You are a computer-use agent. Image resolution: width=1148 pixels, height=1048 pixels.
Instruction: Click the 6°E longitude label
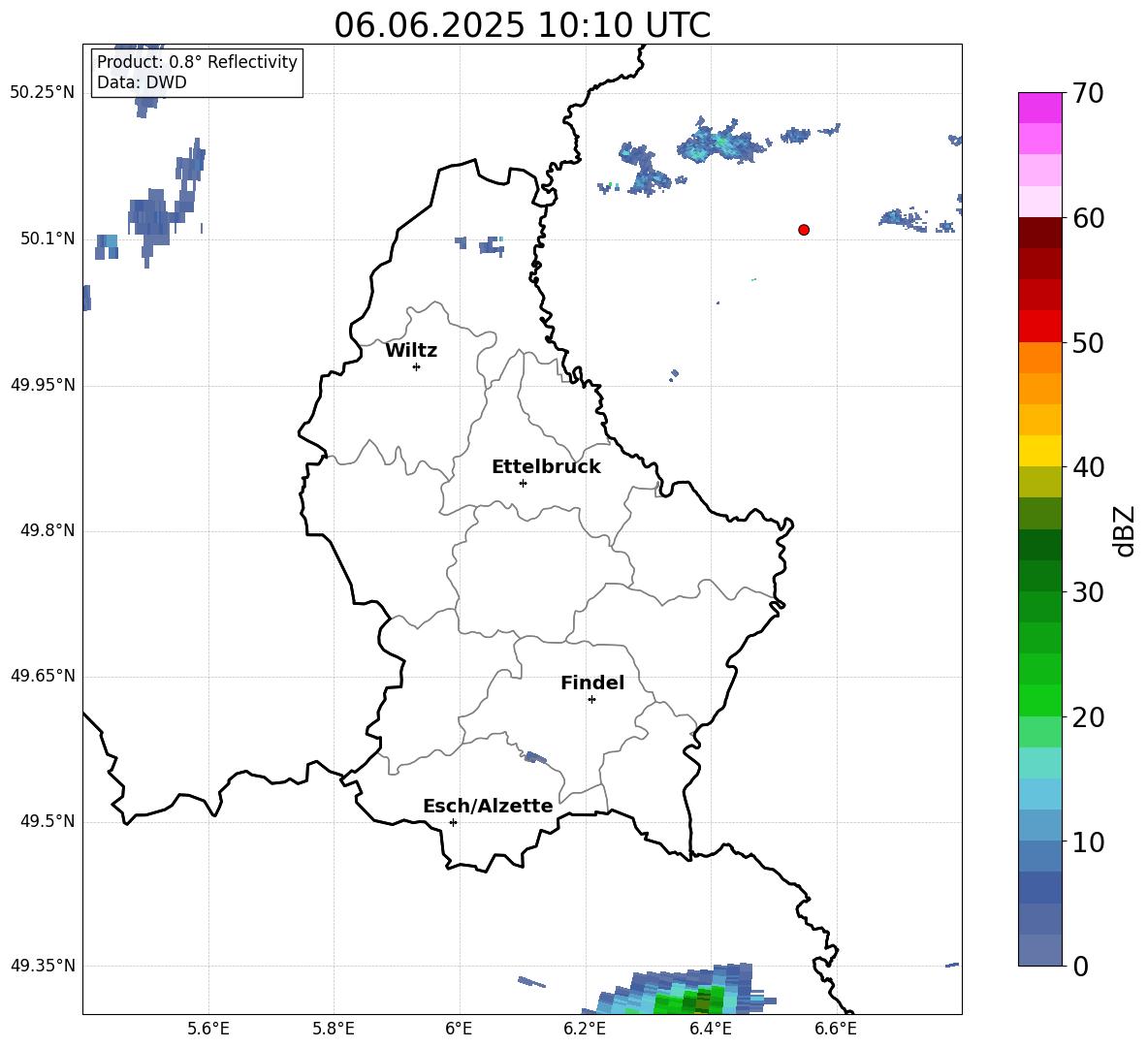[459, 1029]
